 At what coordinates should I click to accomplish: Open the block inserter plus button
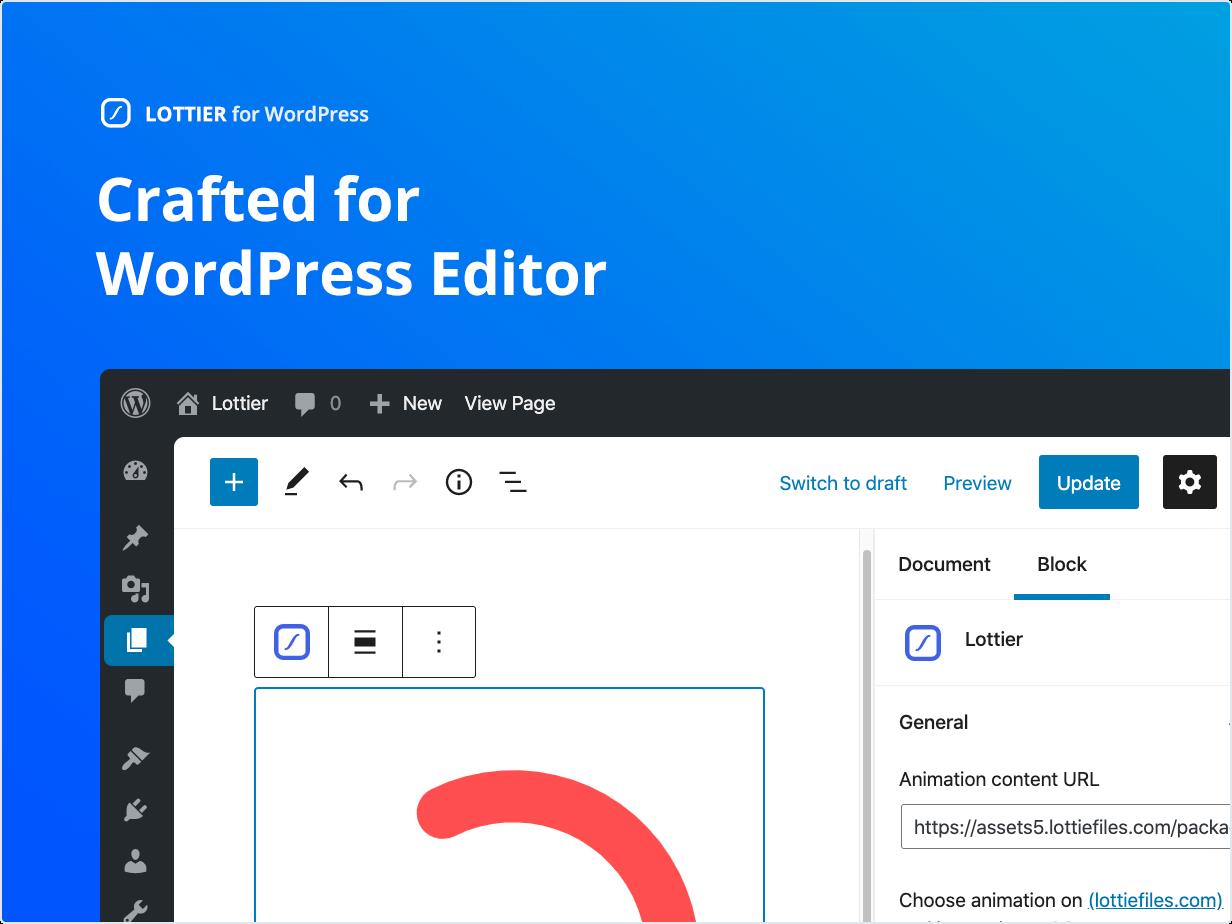pyautogui.click(x=234, y=482)
